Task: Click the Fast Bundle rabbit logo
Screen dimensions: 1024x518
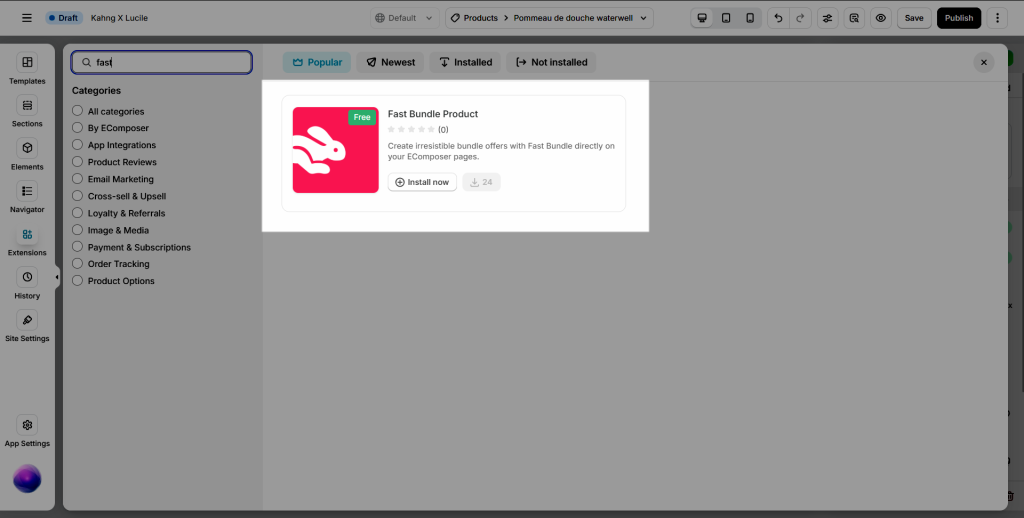Action: pyautogui.click(x=336, y=150)
